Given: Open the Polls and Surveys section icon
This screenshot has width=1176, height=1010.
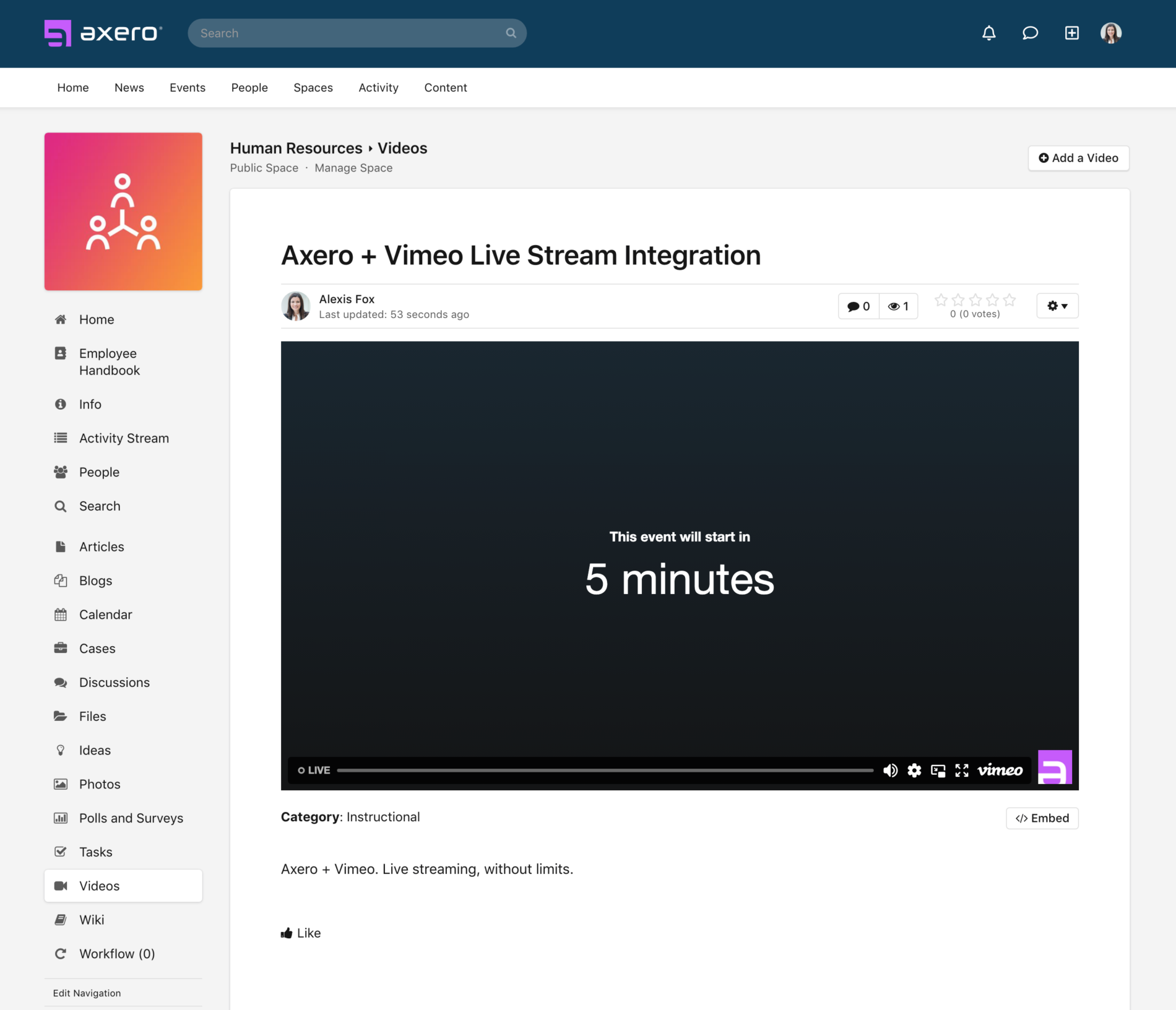Looking at the screenshot, I should point(60,818).
